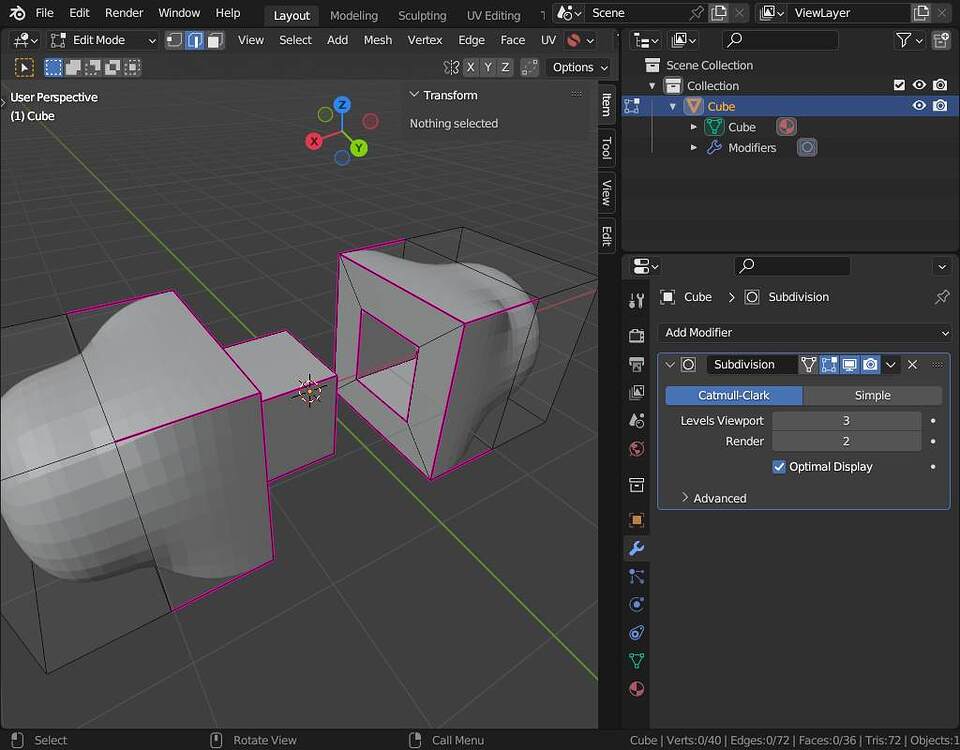The width and height of the screenshot is (960, 750).
Task: Open the Object Data properties tab icon
Action: click(637, 661)
